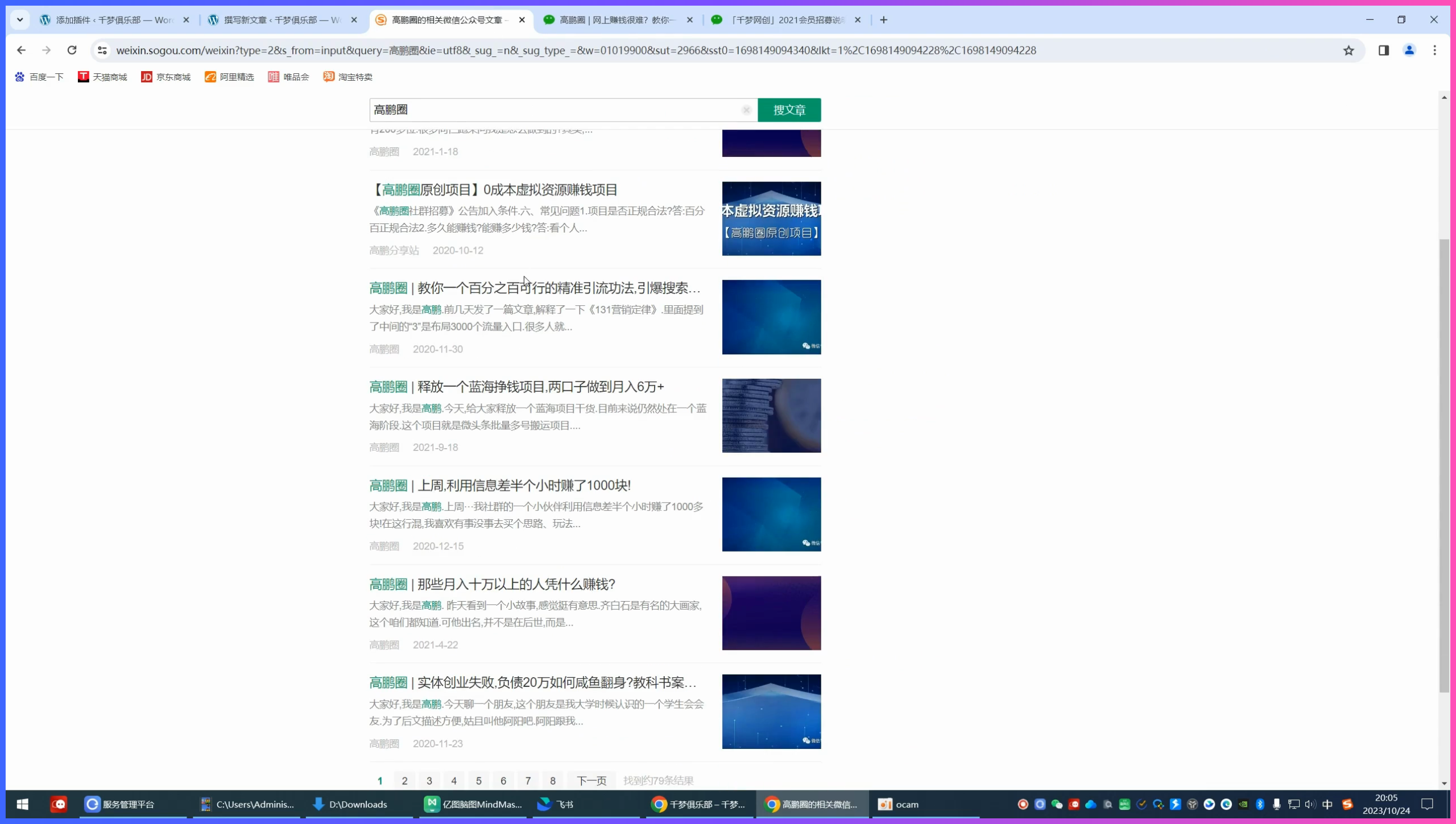The width and height of the screenshot is (1456, 824).
Task: Click thumbnail of 月入十万 article
Action: coord(771,613)
